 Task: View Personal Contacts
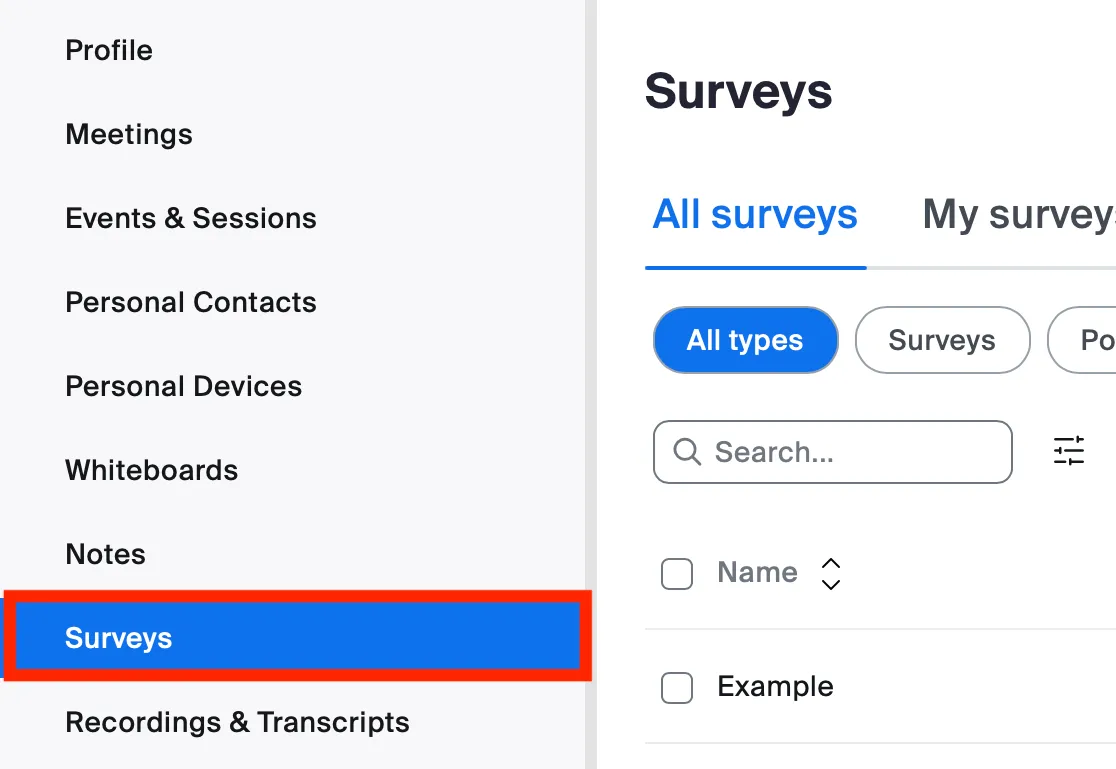[x=190, y=302]
